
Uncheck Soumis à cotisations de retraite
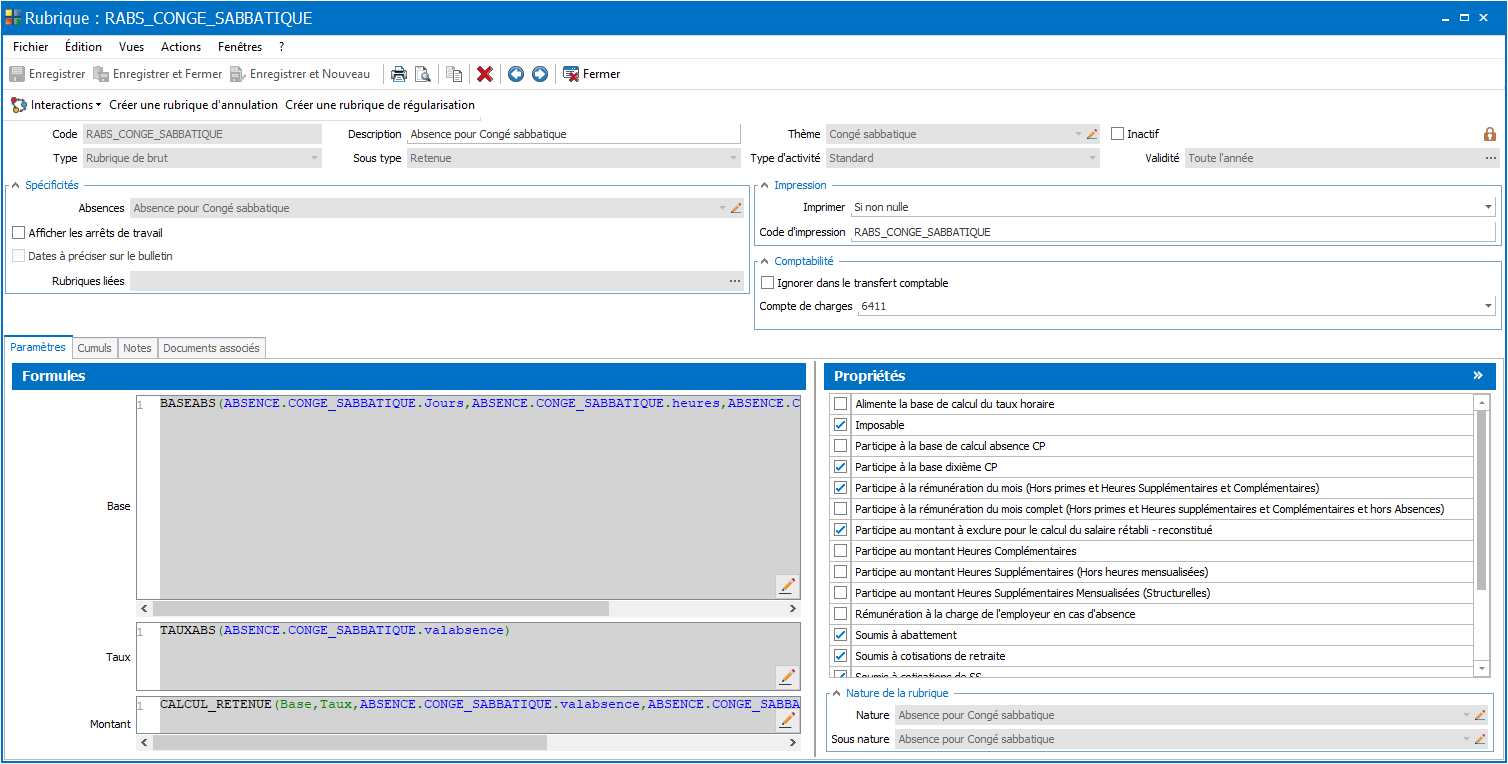(840, 656)
